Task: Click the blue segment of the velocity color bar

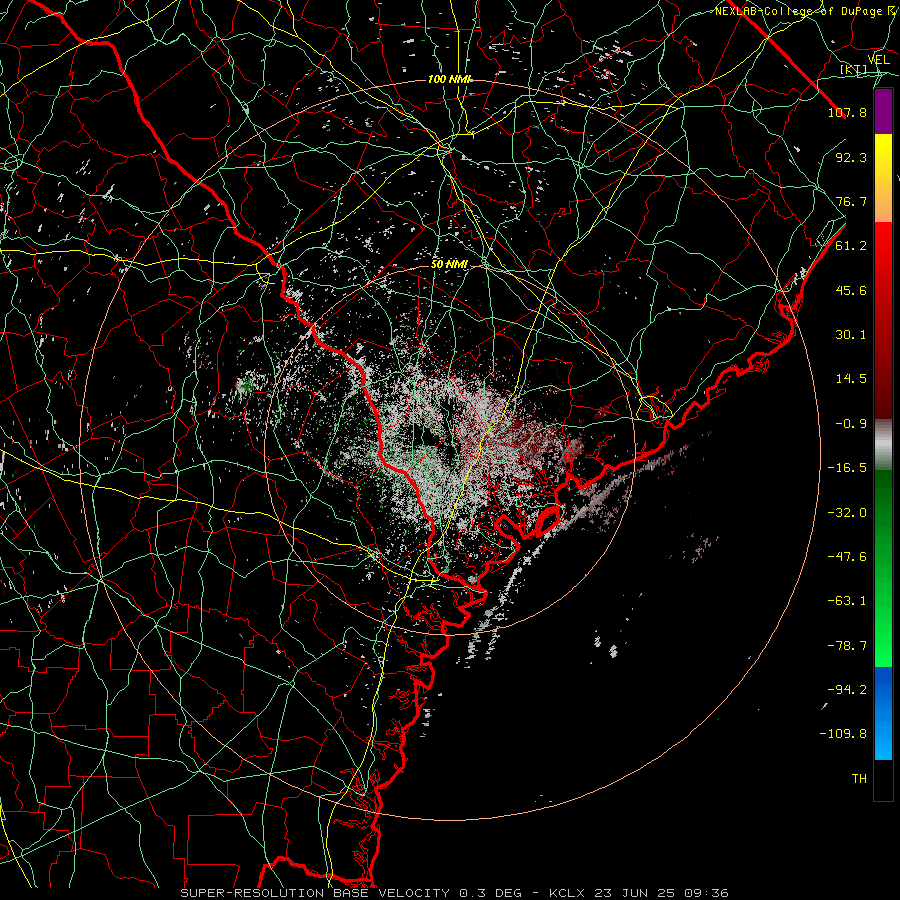Action: click(883, 713)
